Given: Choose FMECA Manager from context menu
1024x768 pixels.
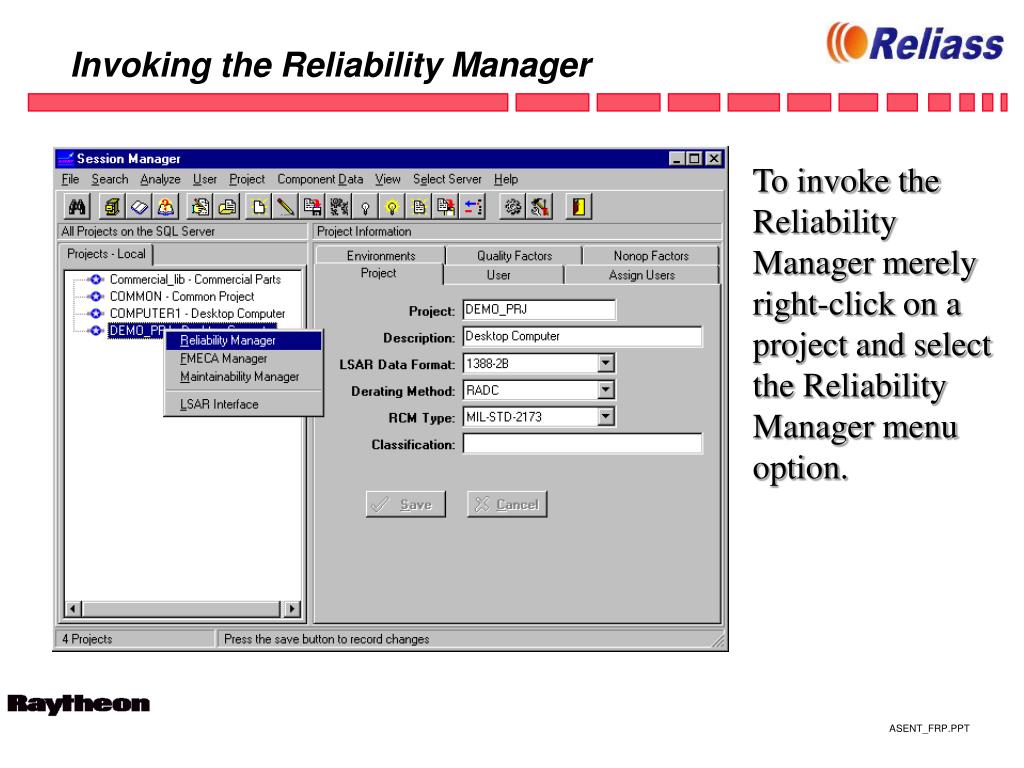Looking at the screenshot, I should click(243, 359).
